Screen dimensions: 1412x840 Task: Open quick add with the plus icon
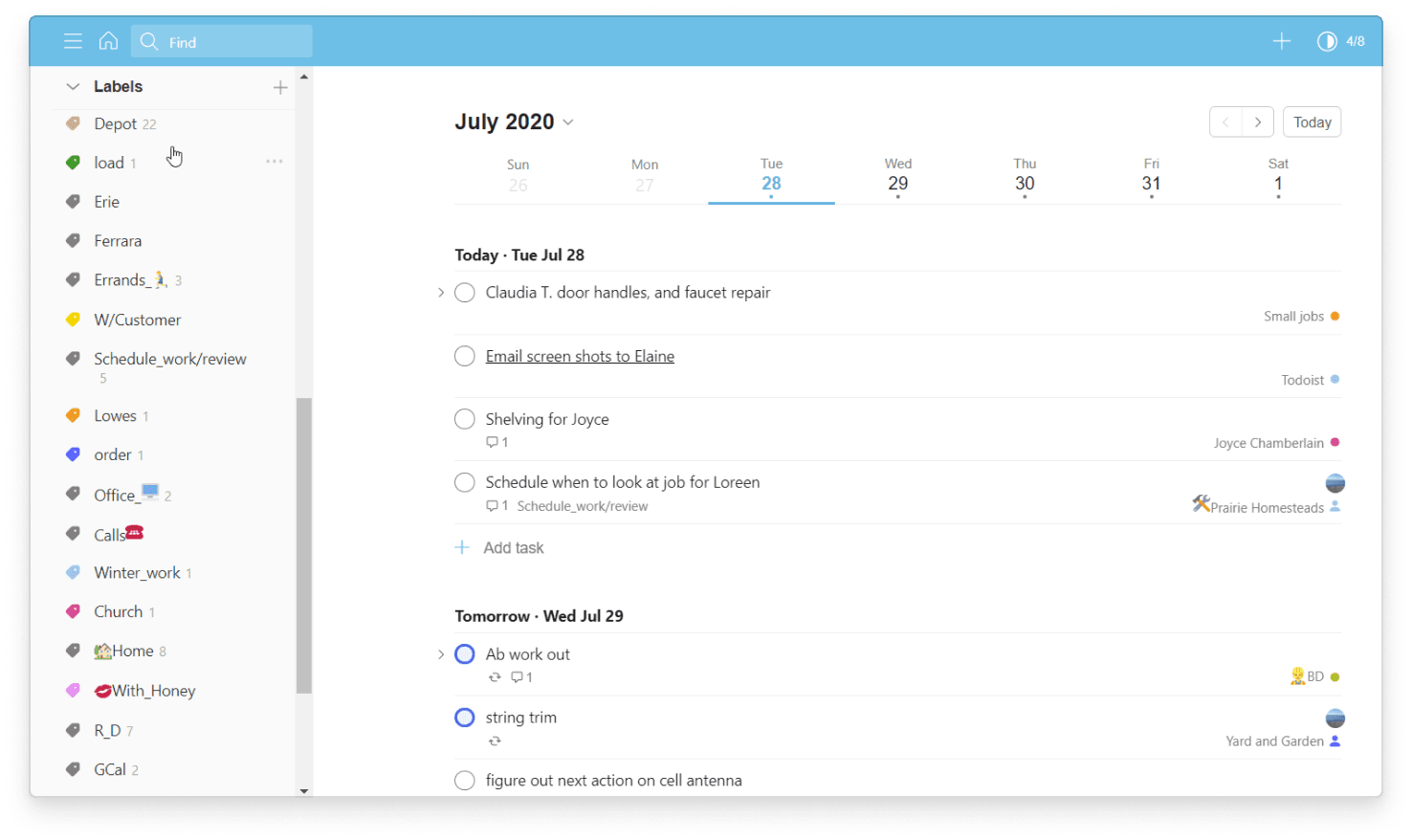(x=1281, y=41)
